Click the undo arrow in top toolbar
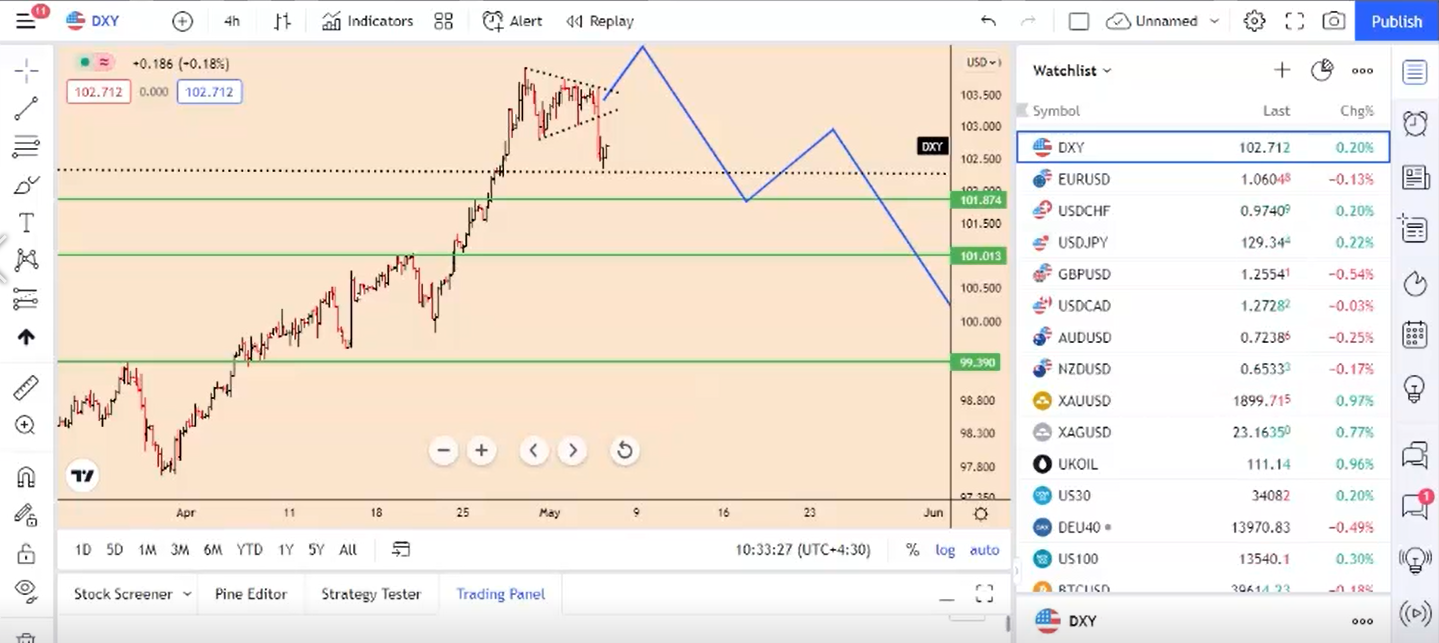Image resolution: width=1439 pixels, height=643 pixels. click(988, 21)
